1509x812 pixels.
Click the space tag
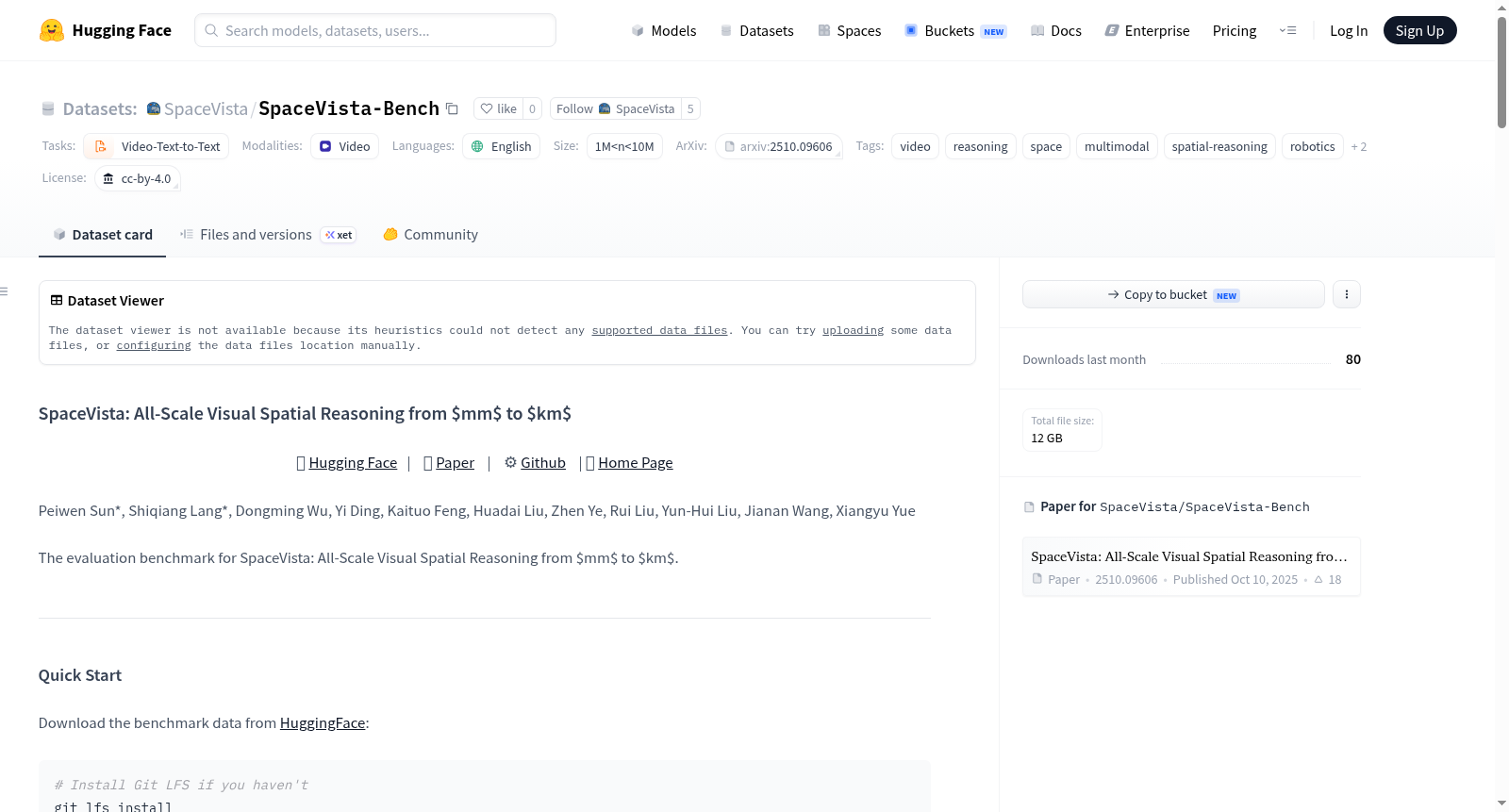(1046, 146)
